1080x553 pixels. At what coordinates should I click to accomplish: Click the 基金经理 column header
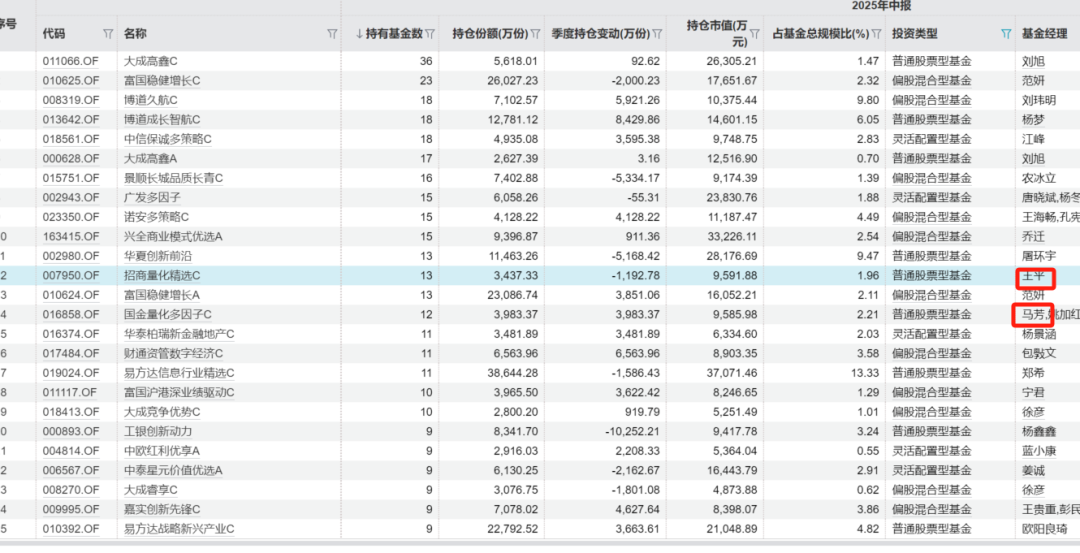click(x=1044, y=33)
